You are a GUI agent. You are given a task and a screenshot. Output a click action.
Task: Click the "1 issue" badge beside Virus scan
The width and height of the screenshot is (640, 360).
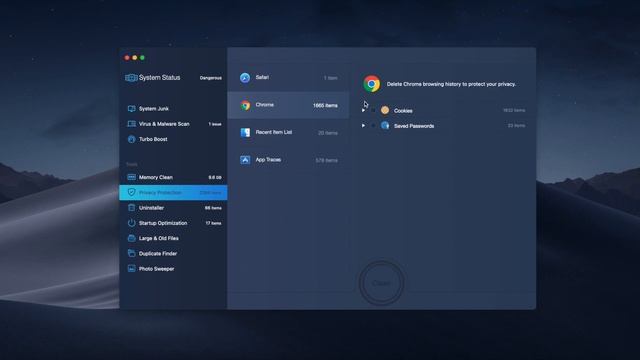(215, 124)
